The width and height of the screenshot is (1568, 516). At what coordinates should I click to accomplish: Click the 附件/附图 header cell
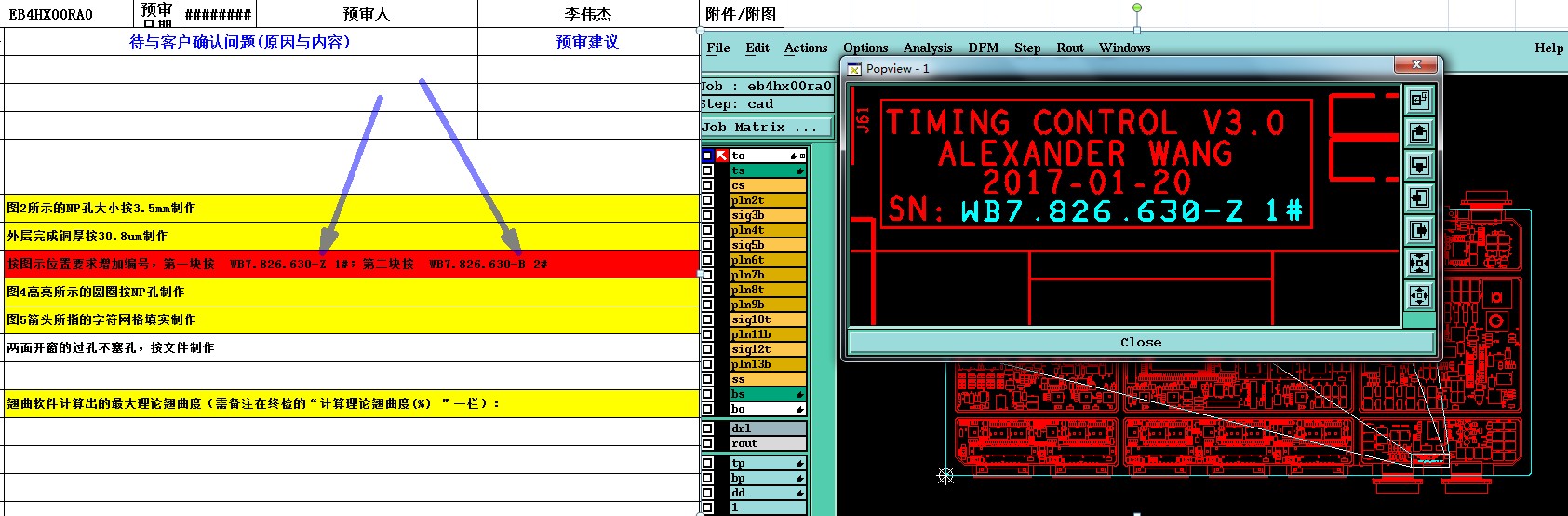(742, 14)
